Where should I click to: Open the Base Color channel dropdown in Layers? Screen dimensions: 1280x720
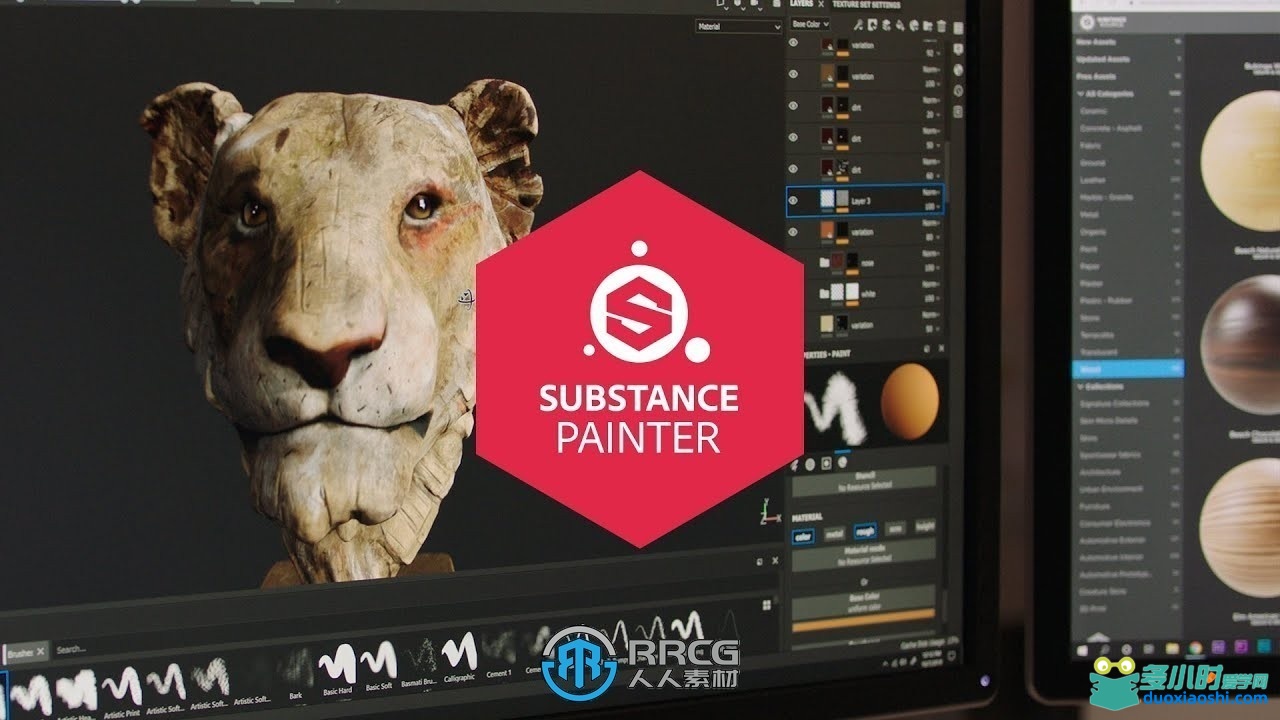[810, 24]
